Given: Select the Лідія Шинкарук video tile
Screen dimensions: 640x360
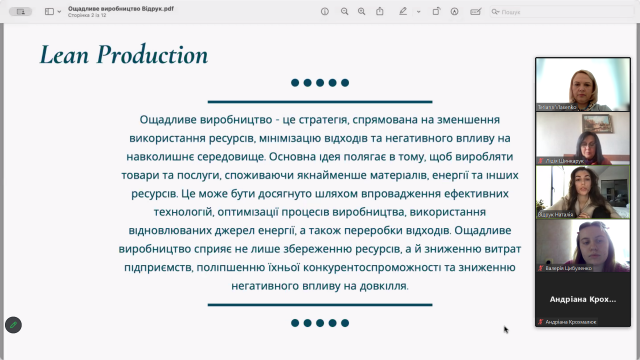Looking at the screenshot, I should tap(583, 138).
